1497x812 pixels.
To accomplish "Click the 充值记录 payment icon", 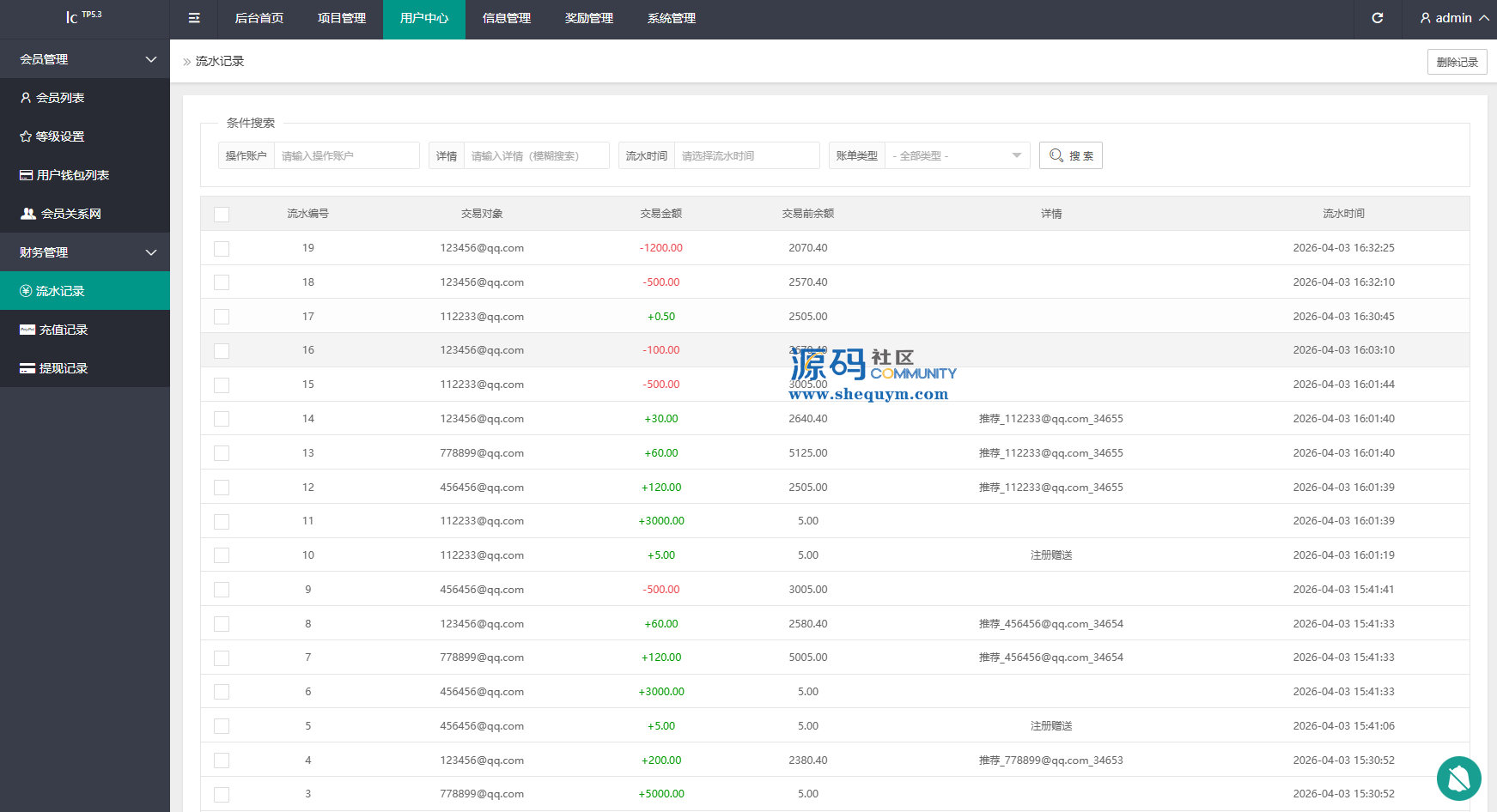I will pyautogui.click(x=27, y=330).
